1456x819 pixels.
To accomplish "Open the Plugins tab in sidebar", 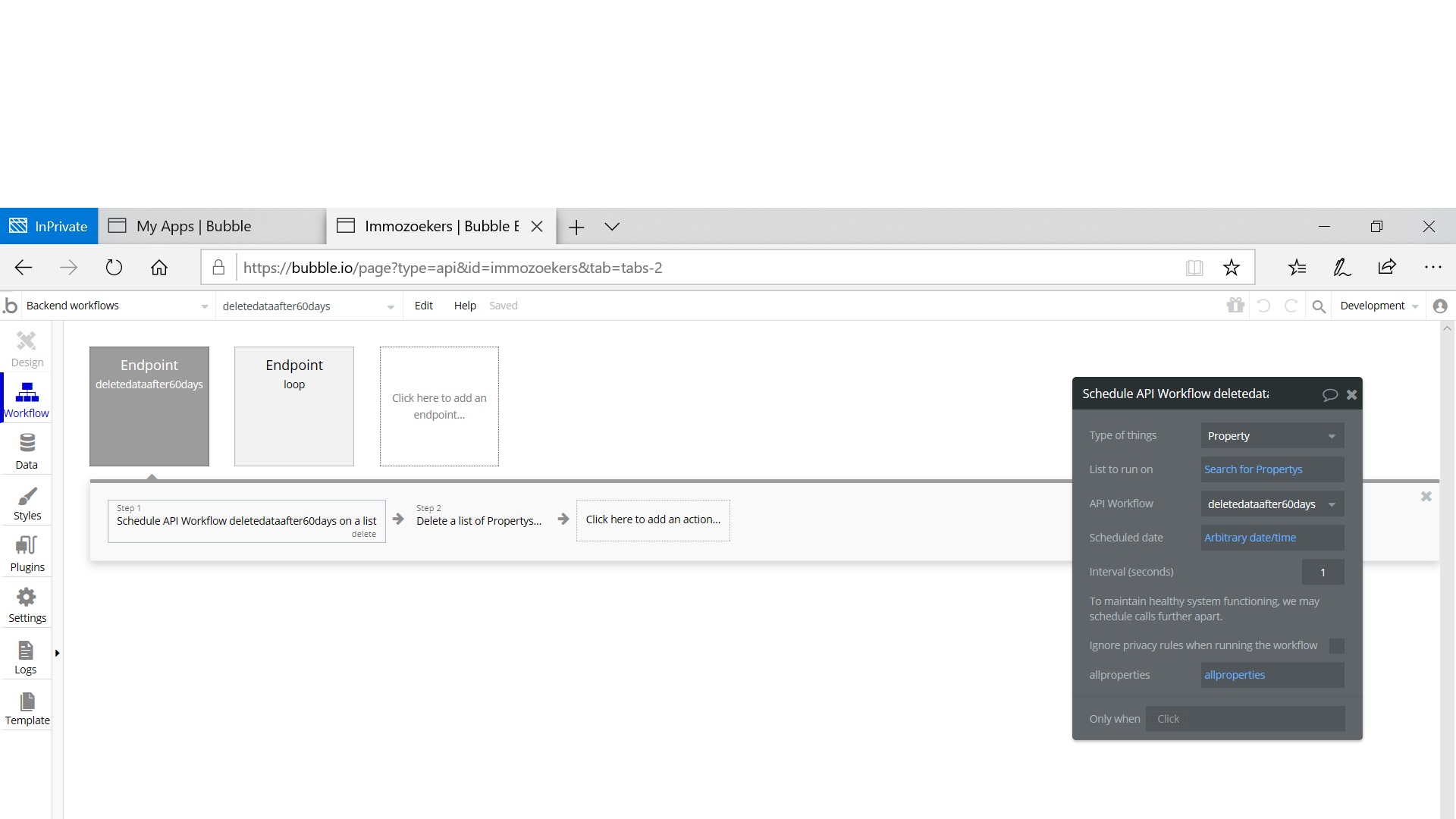I will point(27,554).
